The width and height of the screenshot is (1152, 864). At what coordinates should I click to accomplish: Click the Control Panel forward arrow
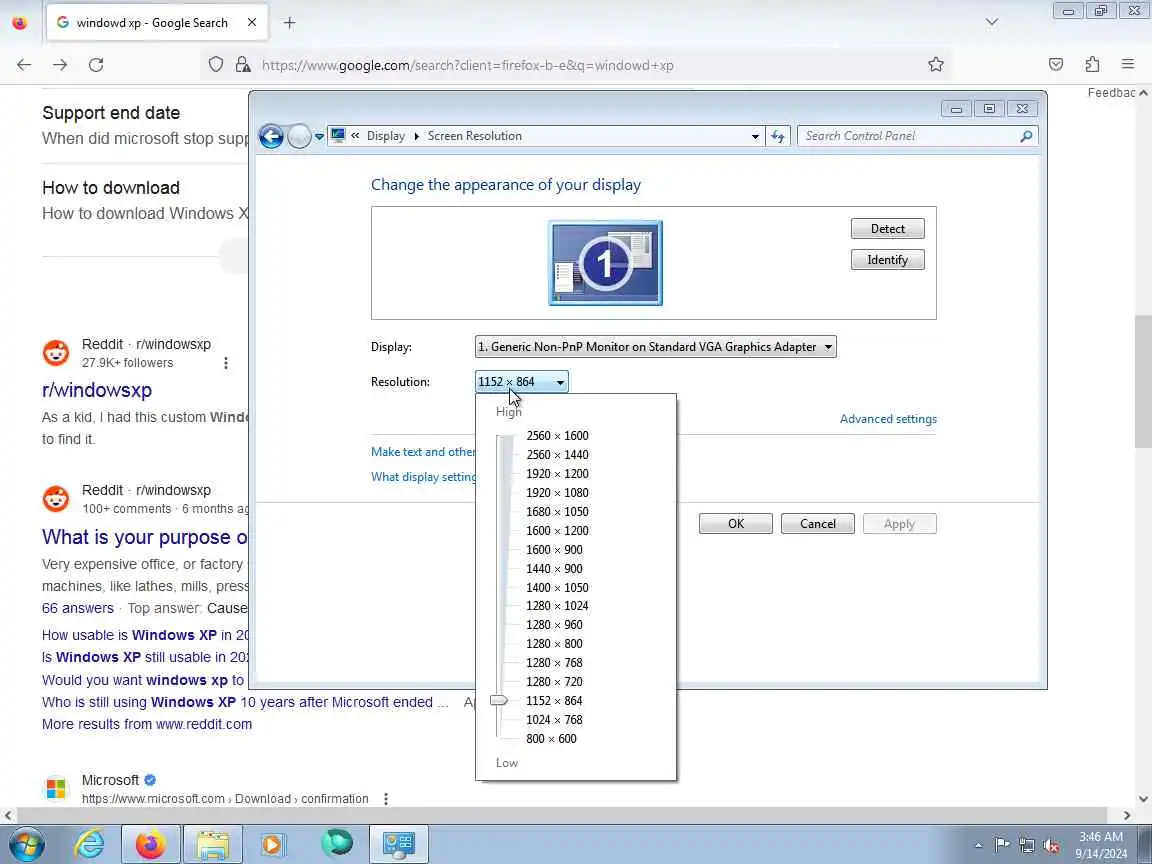tap(299, 136)
